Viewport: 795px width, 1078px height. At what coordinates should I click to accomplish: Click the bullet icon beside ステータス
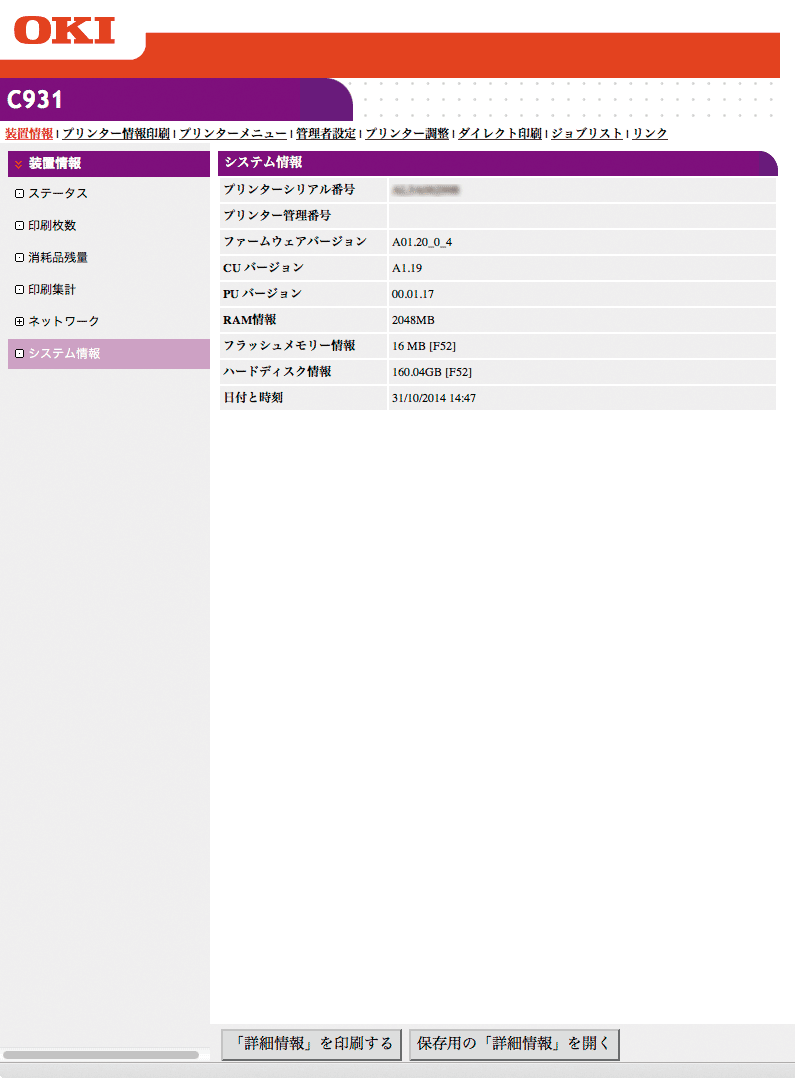pos(19,194)
